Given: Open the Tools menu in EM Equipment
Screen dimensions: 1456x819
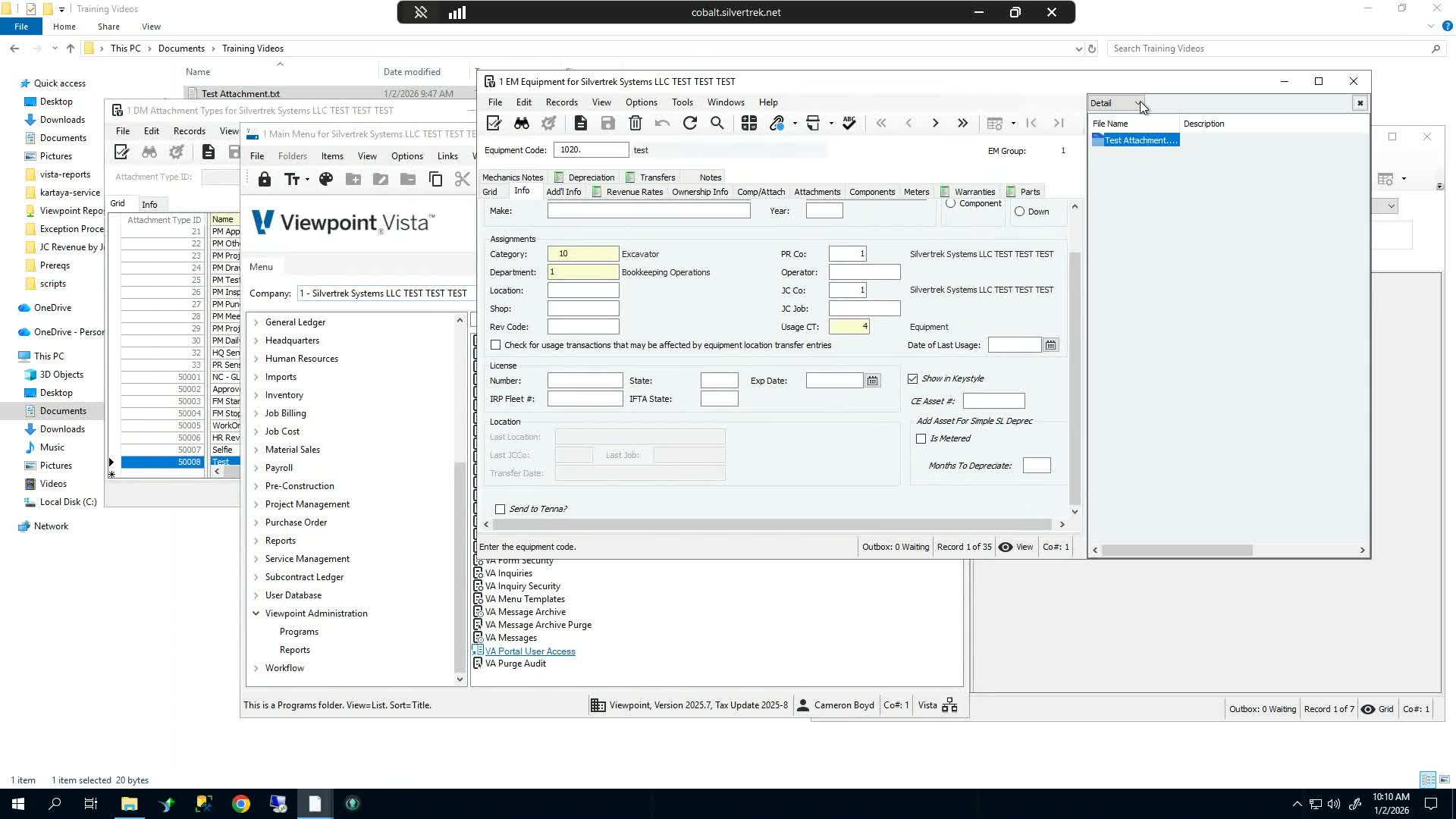Looking at the screenshot, I should click(682, 102).
